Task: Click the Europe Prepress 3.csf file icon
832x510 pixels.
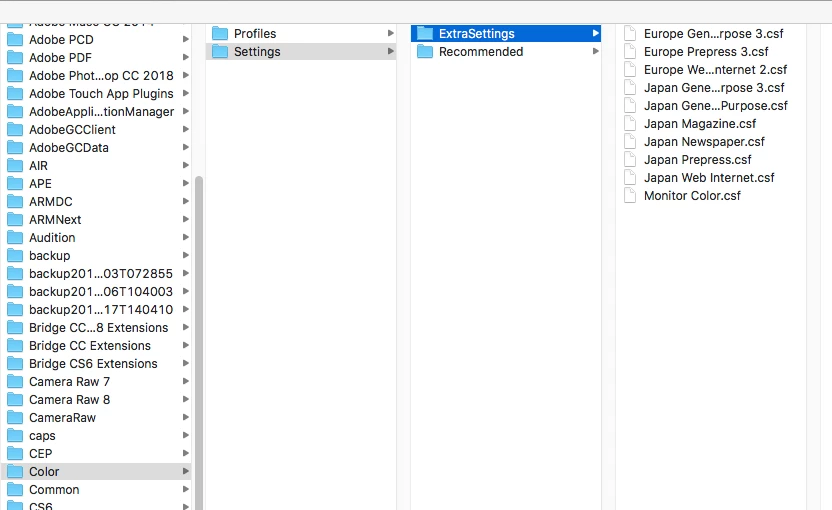Action: [630, 52]
